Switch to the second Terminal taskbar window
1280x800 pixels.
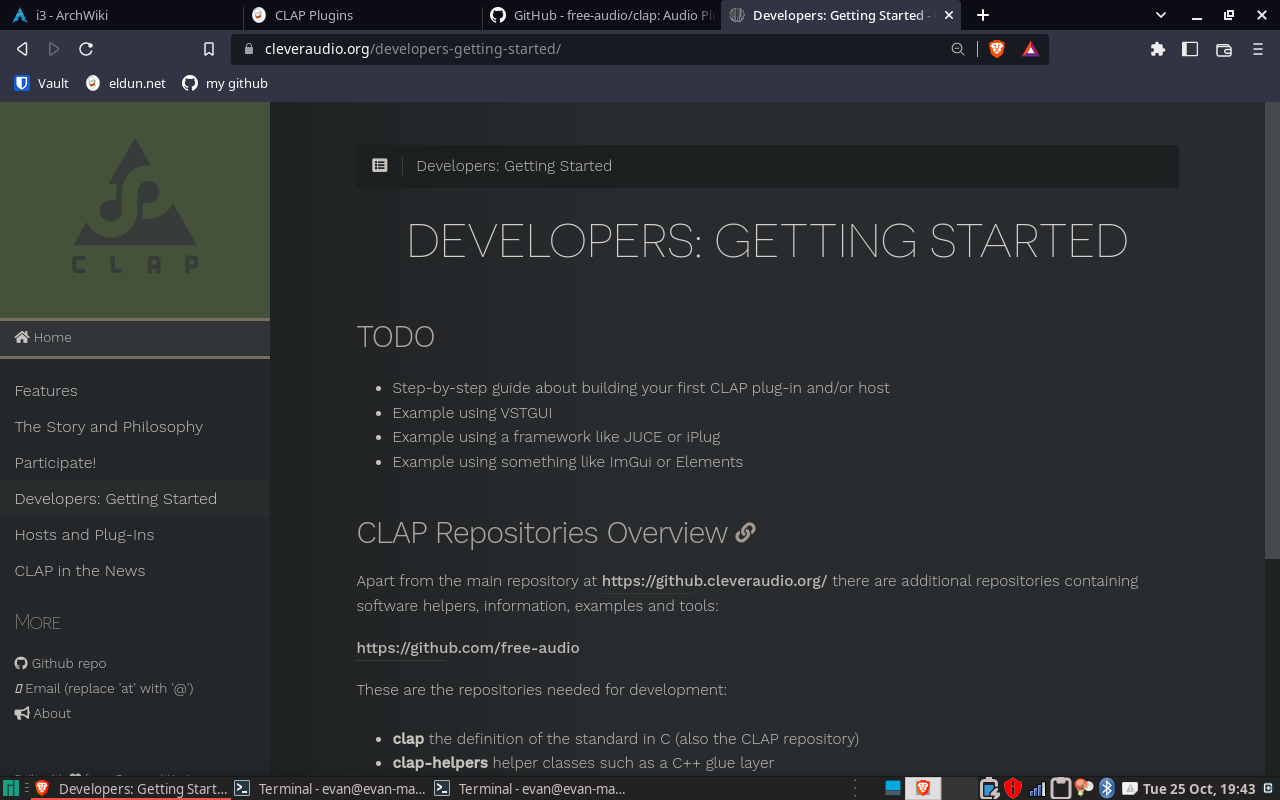[530, 789]
